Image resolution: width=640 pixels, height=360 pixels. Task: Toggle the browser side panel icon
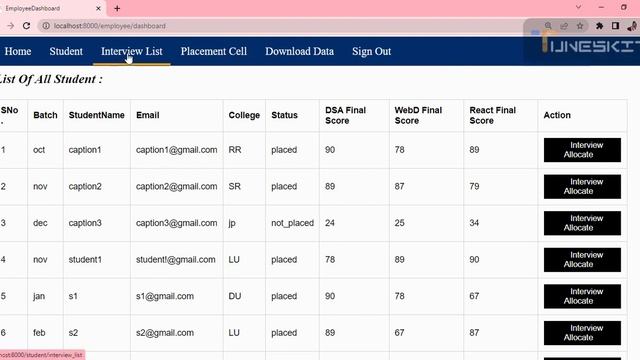pos(615,26)
